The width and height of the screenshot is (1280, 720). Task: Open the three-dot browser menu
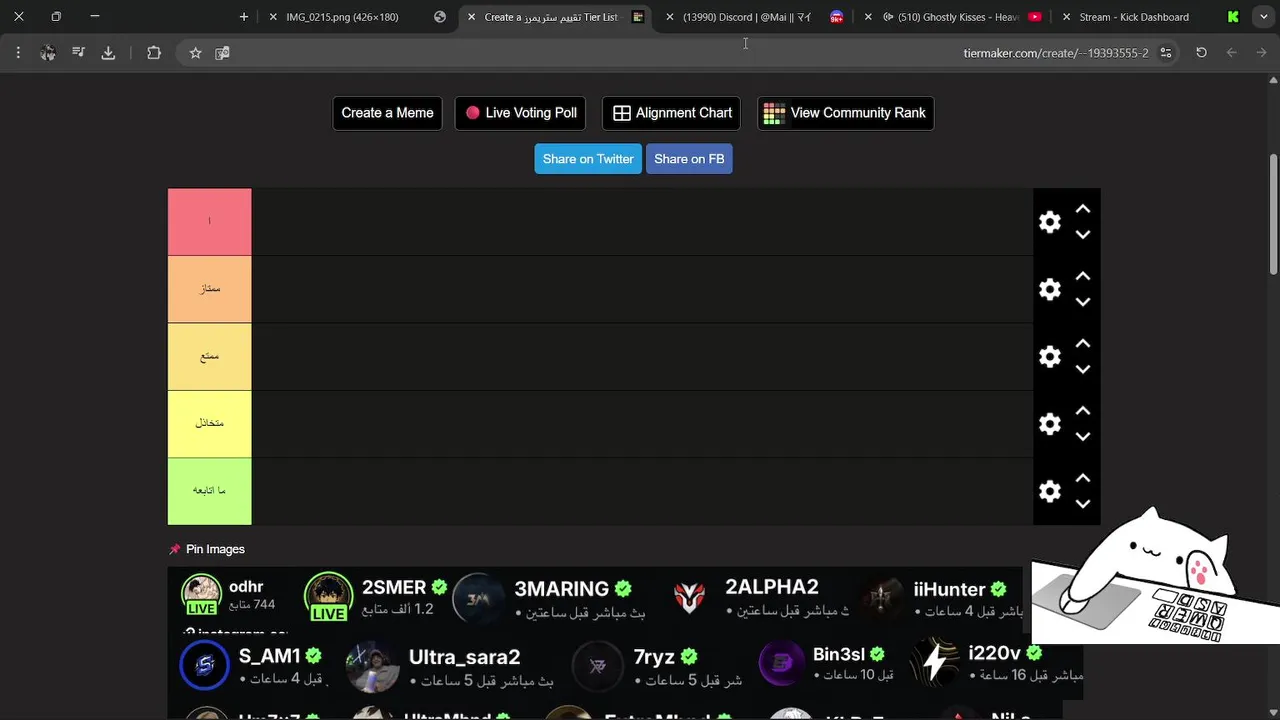tap(18, 53)
